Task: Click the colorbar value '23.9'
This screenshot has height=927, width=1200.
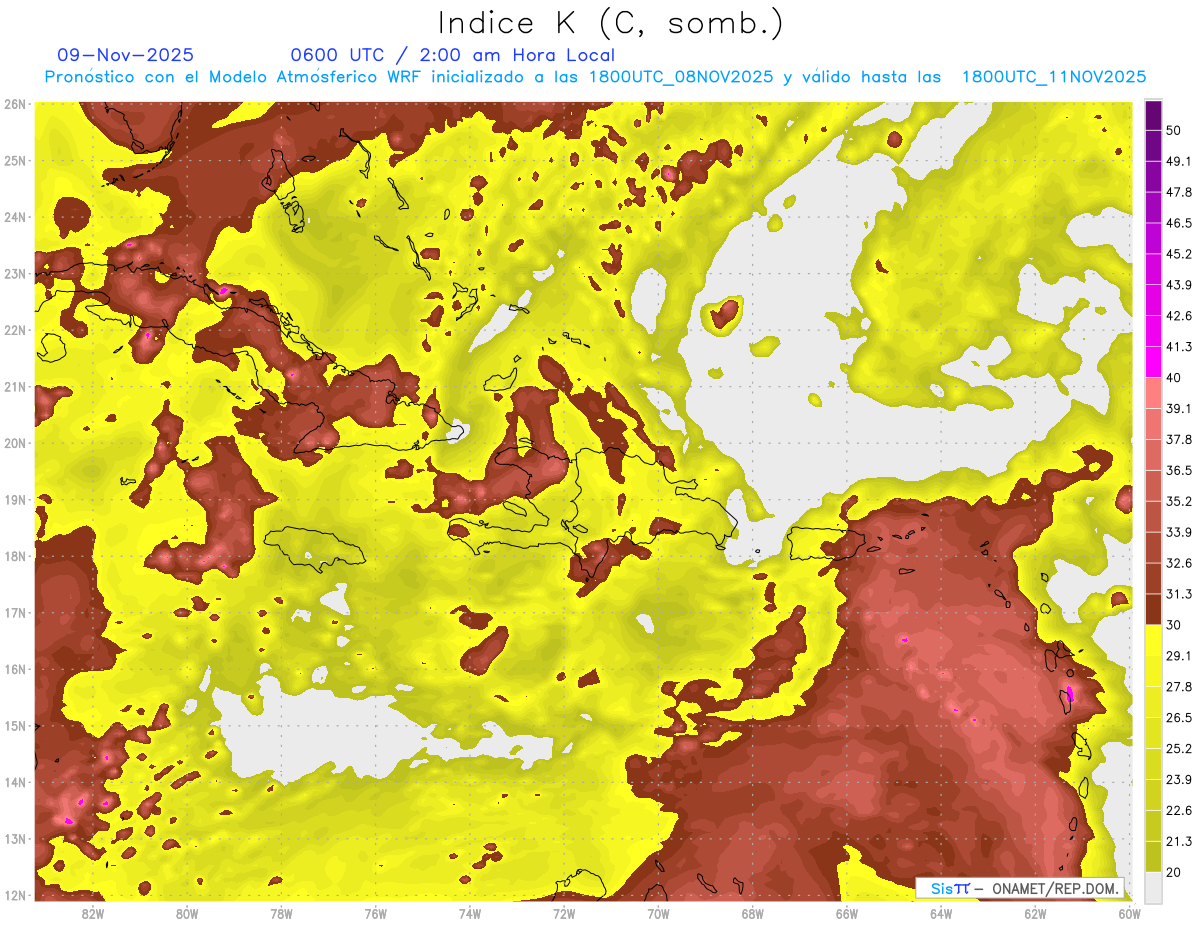Action: pyautogui.click(x=1179, y=780)
